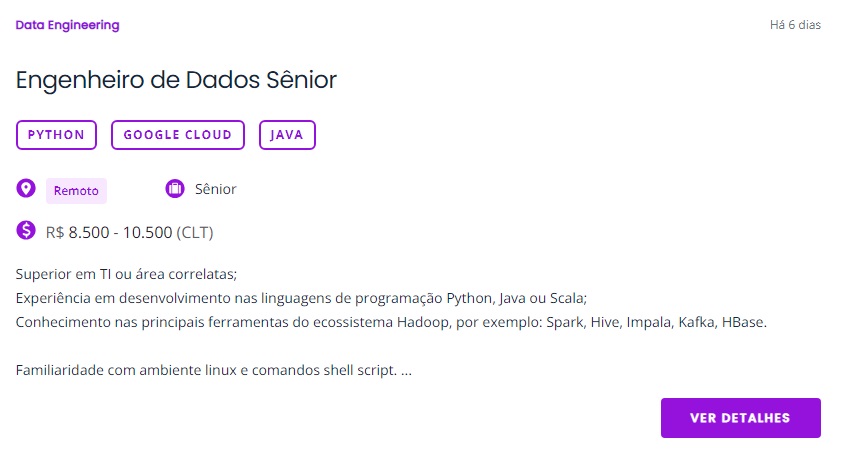Click the Experiência em desenvolvimento requirement line
Image resolution: width=852 pixels, height=455 pixels.
click(302, 298)
